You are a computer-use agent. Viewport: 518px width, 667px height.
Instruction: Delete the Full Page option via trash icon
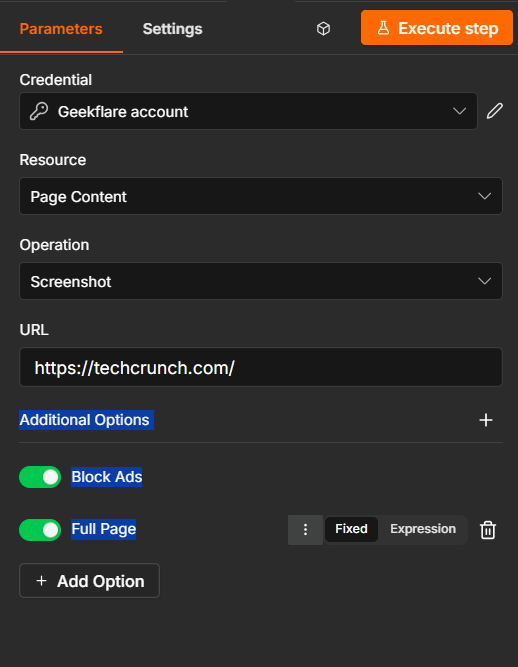488,530
